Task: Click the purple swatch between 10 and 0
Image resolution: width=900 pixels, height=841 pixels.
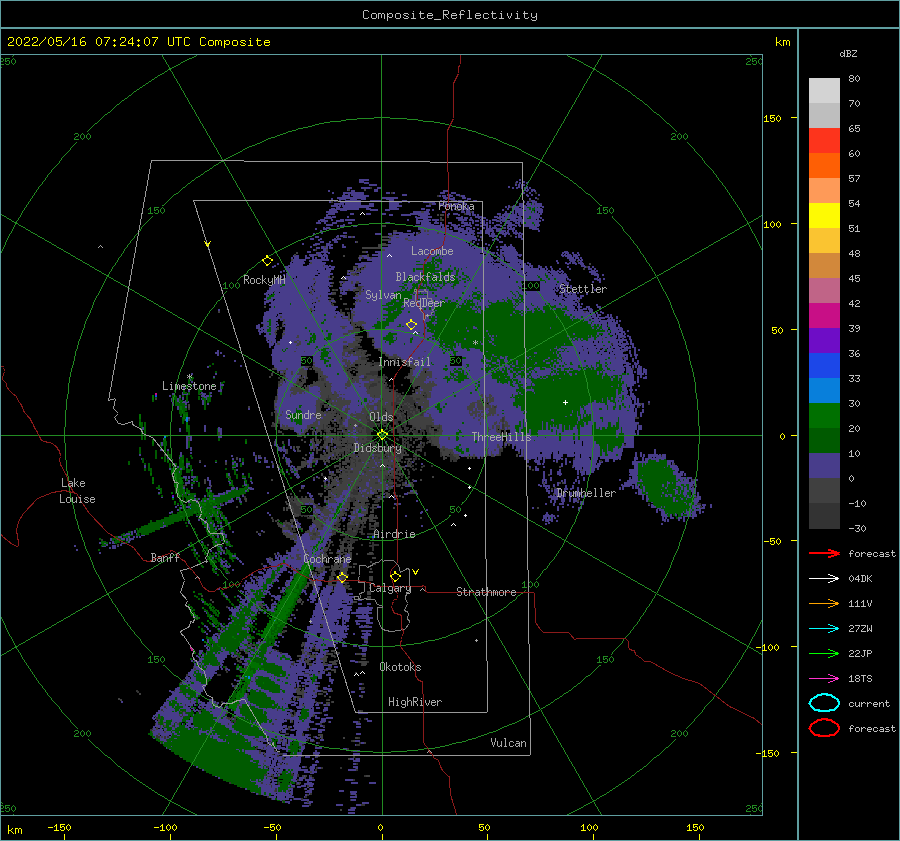Action: point(824,466)
